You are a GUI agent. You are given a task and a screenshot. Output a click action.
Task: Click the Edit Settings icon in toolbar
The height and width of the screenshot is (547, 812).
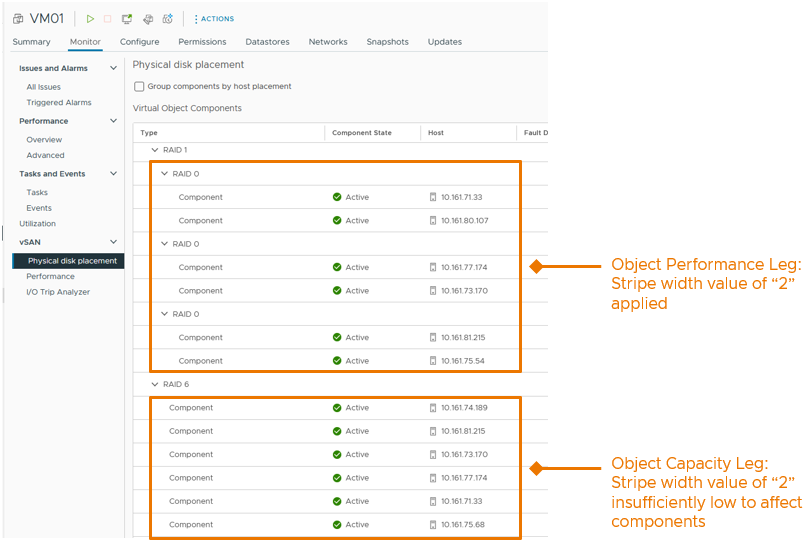pyautogui.click(x=148, y=19)
